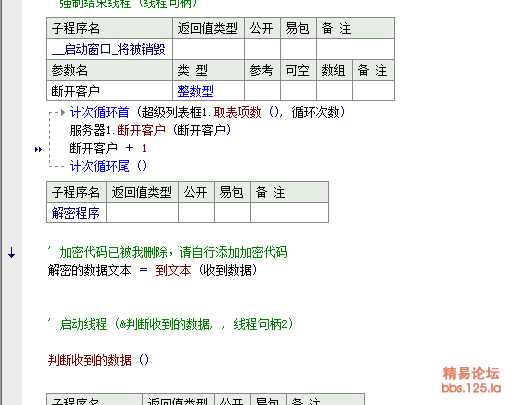Toggle the 数组 cell for 断开客户 parameter
The width and height of the screenshot is (514, 405).
point(334,91)
